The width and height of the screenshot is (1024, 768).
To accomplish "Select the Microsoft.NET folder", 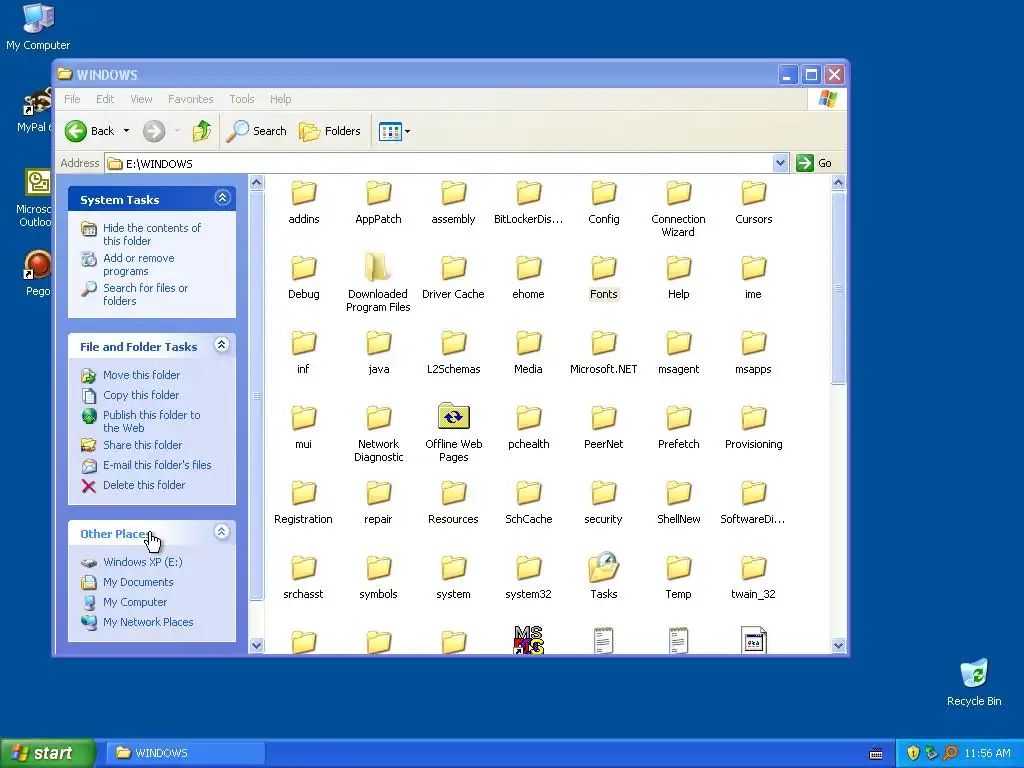I will (603, 344).
